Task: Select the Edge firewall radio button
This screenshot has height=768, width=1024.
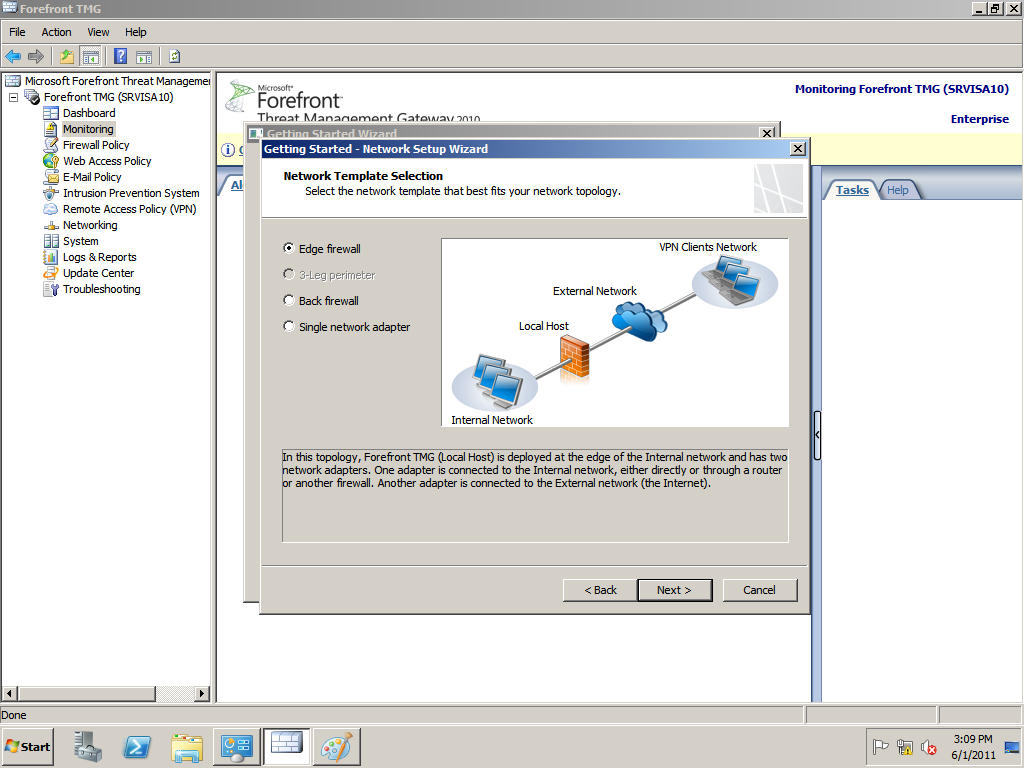Action: (x=289, y=248)
